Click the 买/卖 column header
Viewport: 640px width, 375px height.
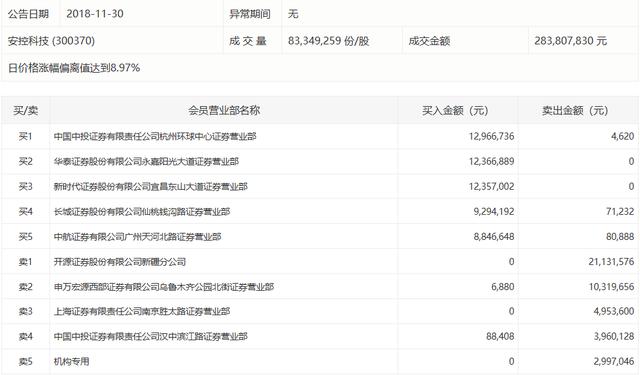point(26,111)
